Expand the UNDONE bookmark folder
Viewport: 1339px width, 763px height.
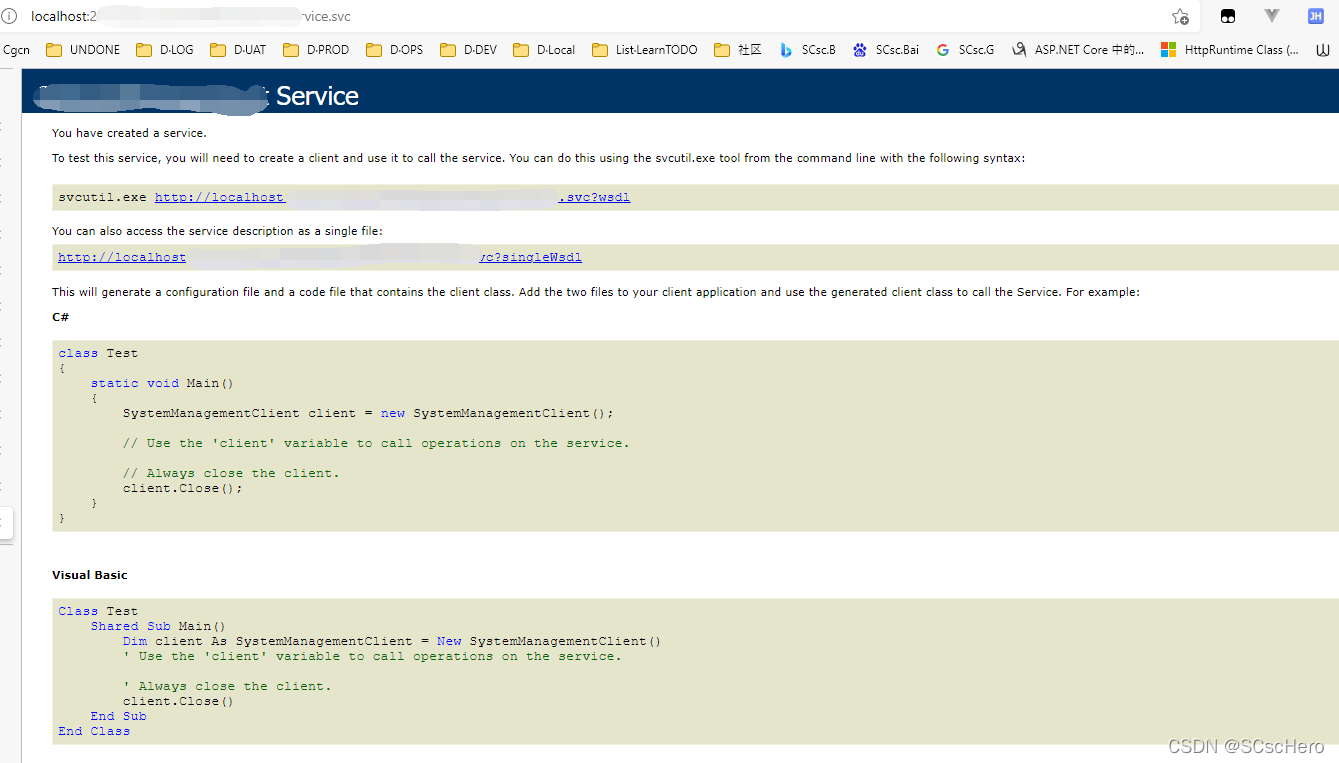click(x=83, y=49)
